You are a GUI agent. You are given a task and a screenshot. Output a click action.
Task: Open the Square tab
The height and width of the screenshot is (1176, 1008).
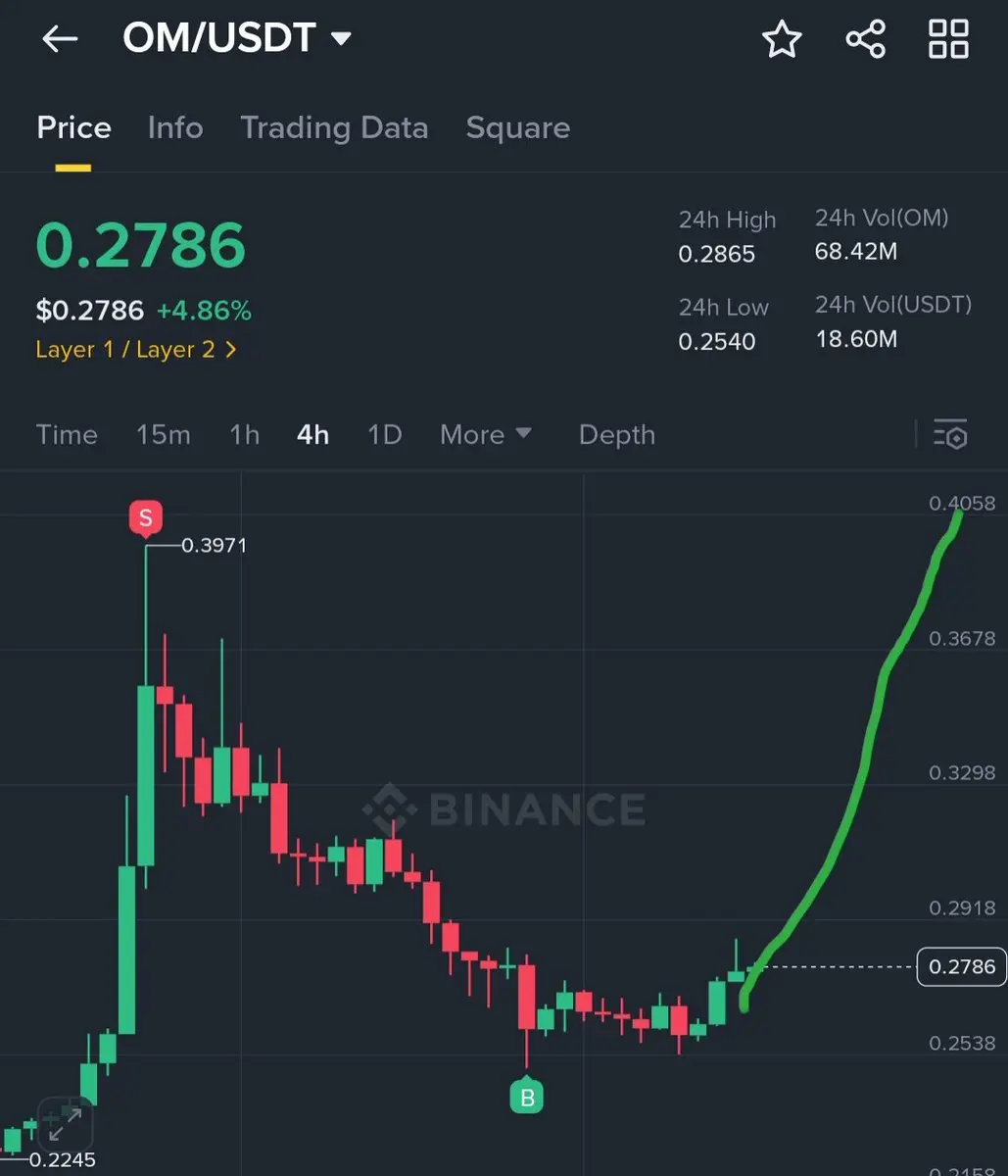pos(518,128)
